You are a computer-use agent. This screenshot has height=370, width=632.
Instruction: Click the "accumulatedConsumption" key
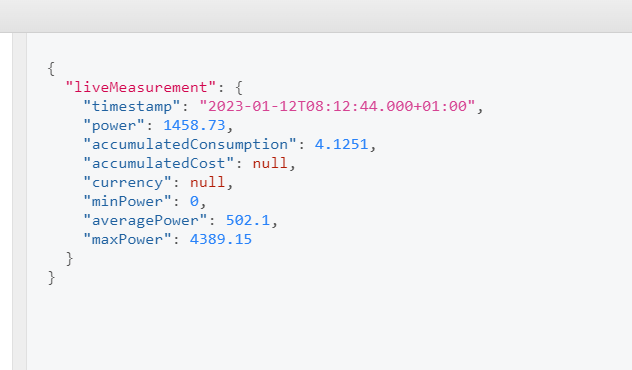click(190, 144)
